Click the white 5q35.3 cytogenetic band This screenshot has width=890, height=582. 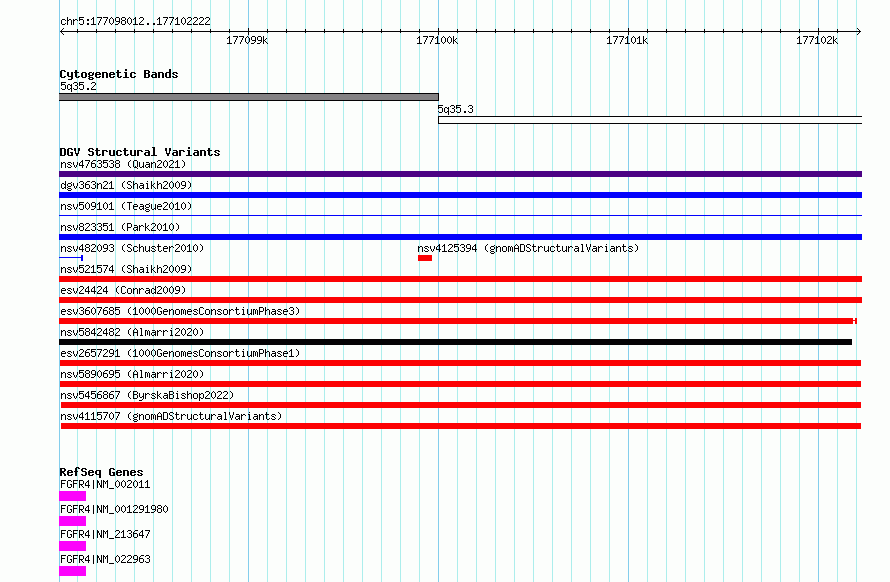coord(650,120)
